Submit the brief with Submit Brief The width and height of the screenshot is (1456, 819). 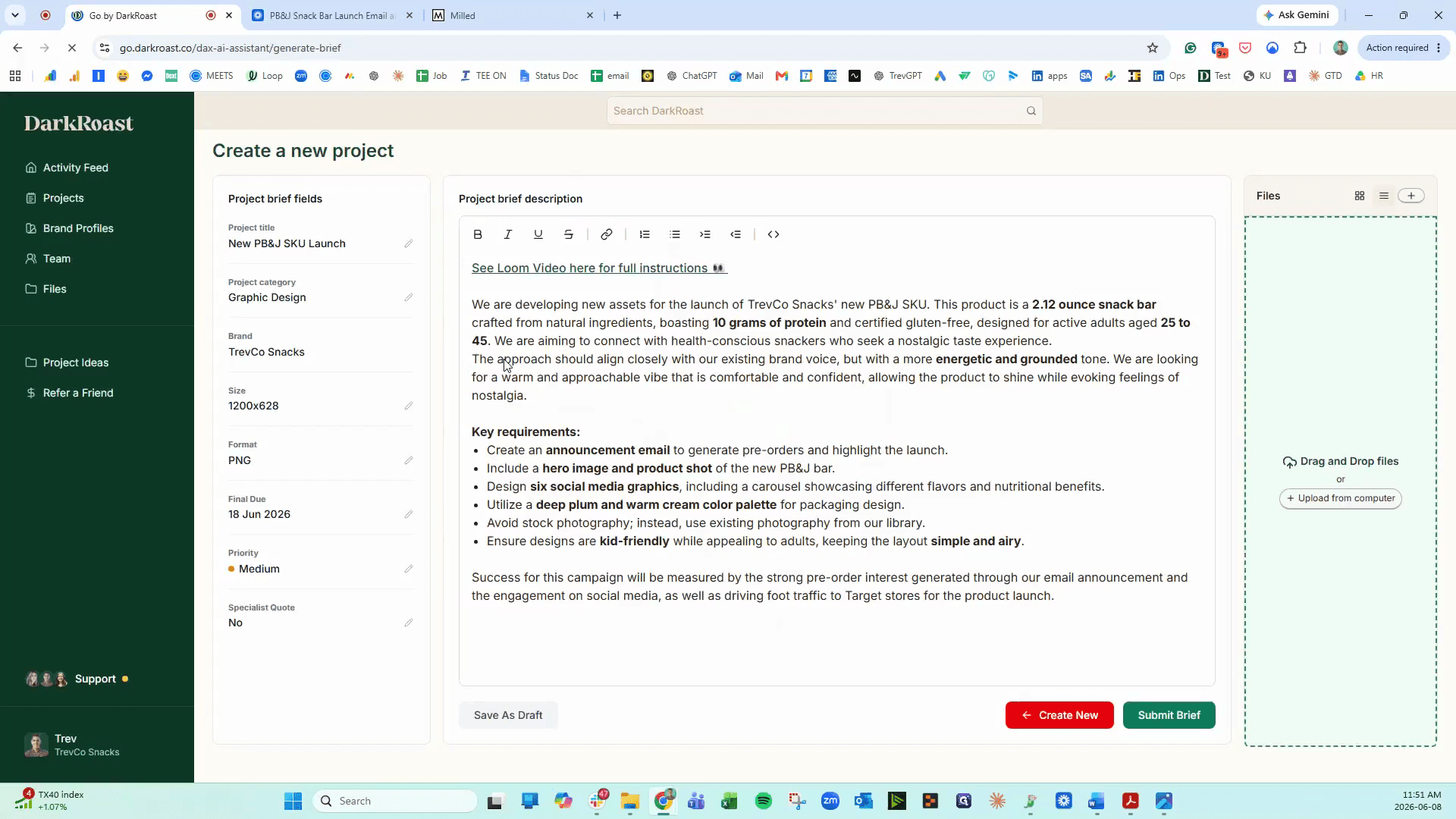tap(1169, 715)
